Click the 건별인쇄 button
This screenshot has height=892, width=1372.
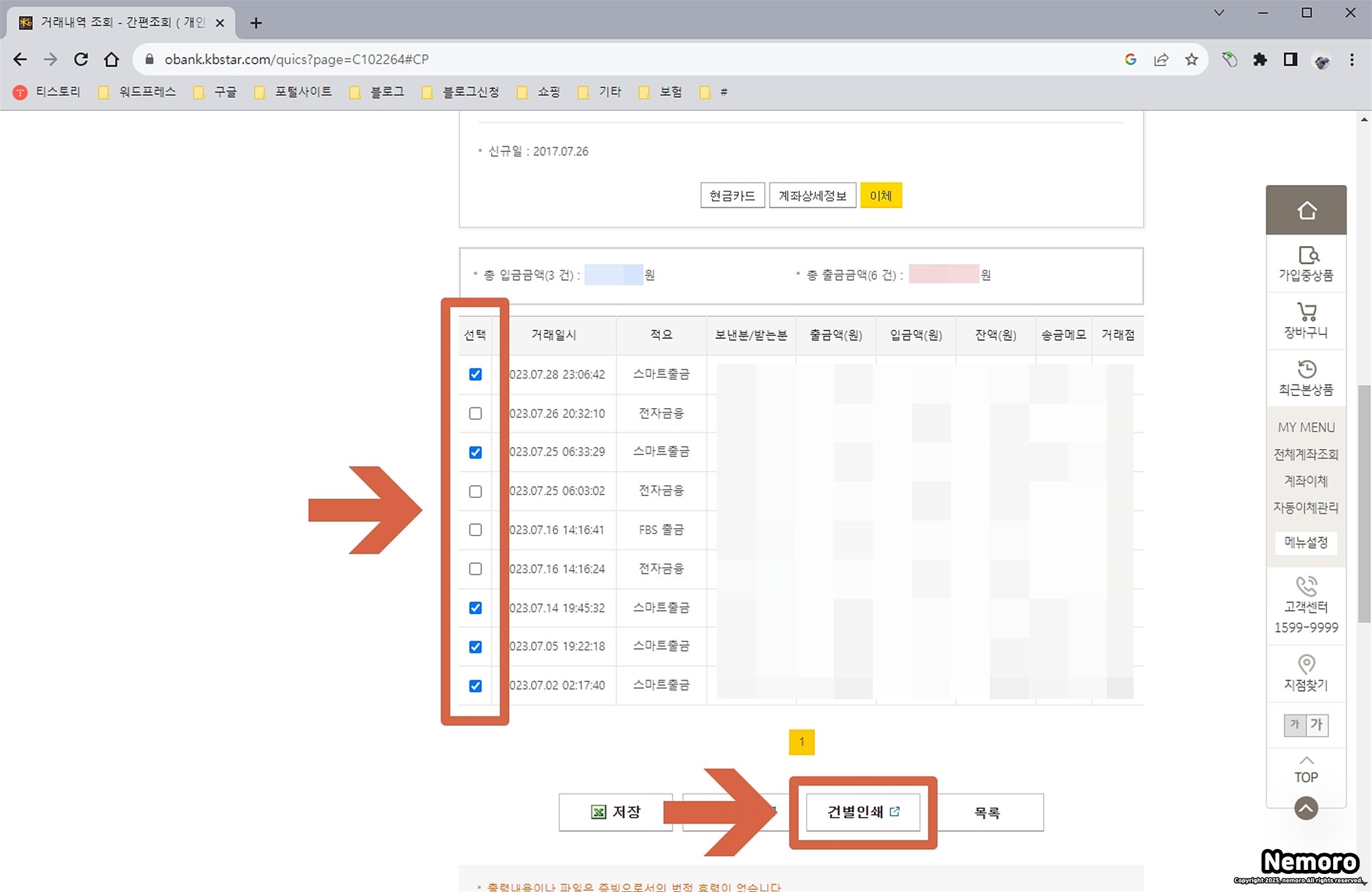[863, 812]
